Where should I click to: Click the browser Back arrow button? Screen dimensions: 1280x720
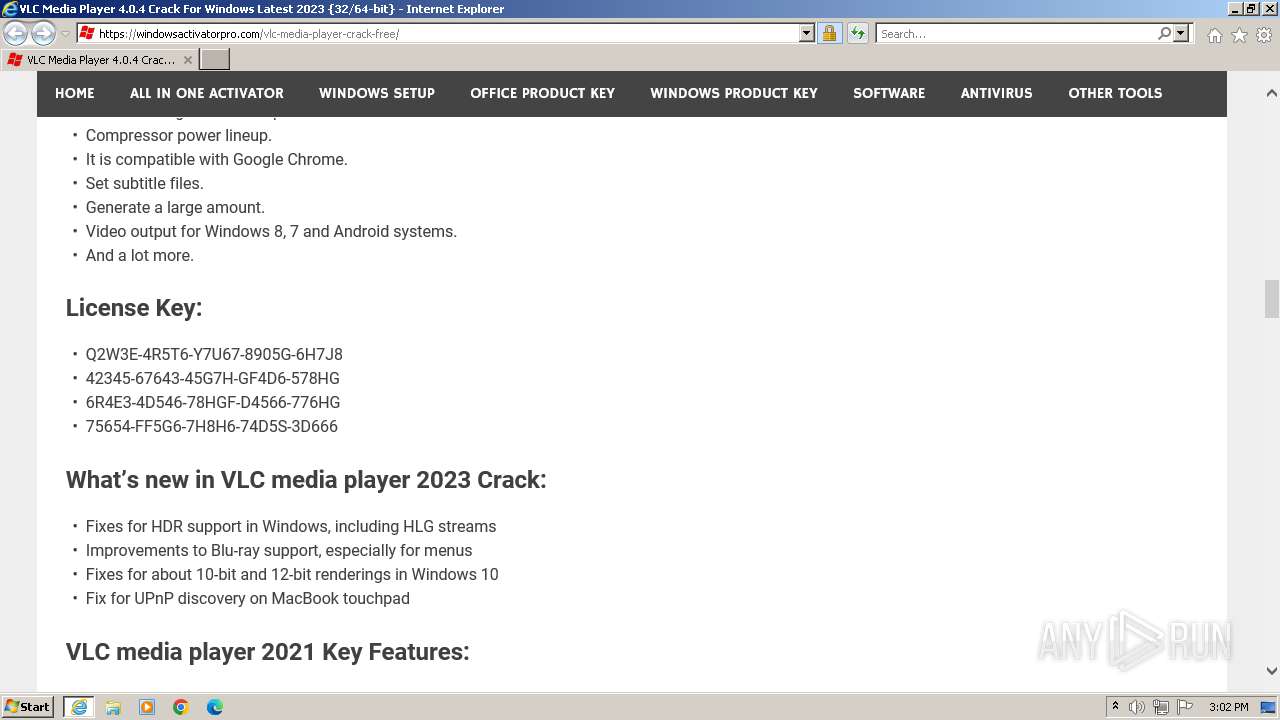tap(16, 34)
